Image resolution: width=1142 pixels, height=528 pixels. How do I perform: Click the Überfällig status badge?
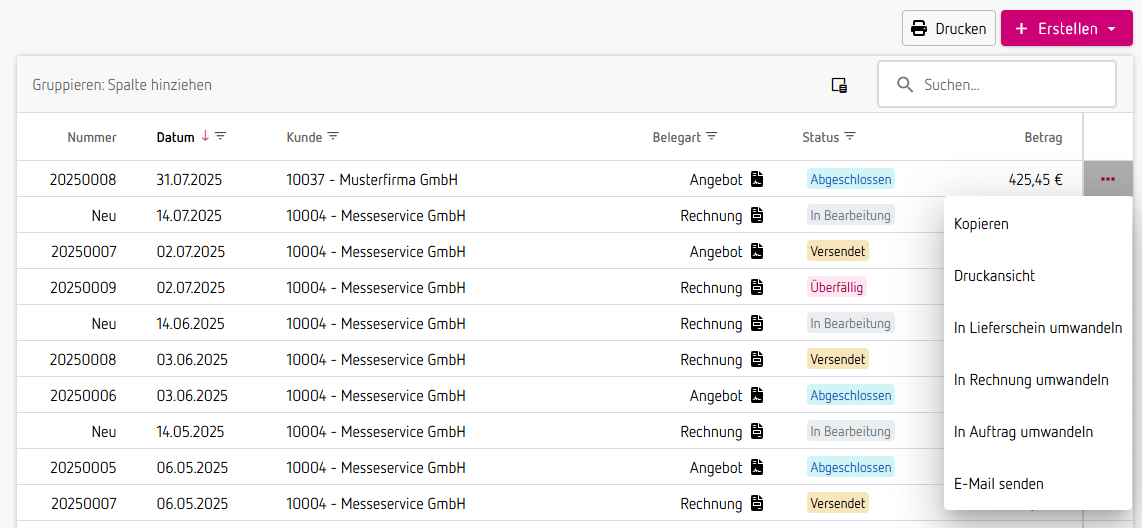point(837,288)
